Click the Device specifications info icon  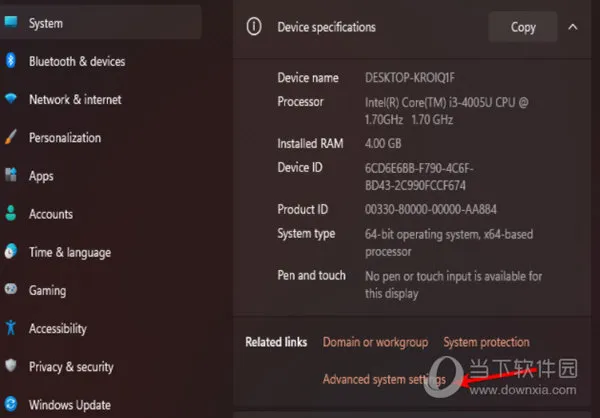pos(254,27)
